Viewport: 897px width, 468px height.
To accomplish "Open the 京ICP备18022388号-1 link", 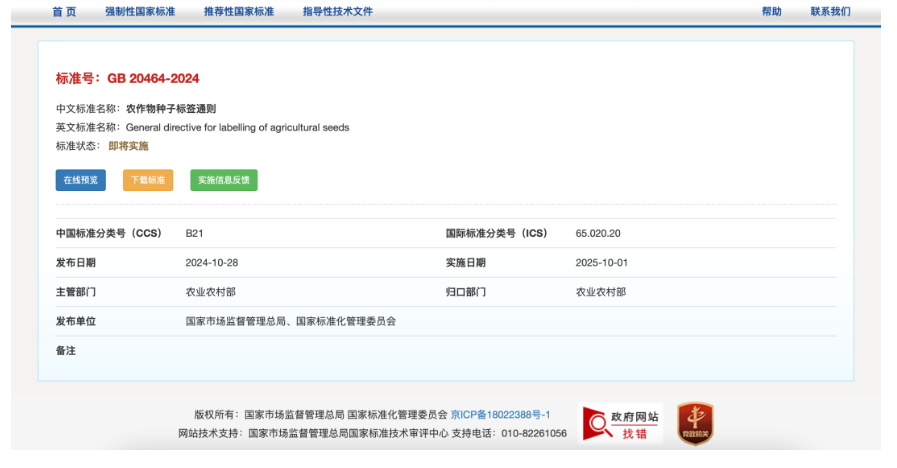I will pyautogui.click(x=500, y=414).
